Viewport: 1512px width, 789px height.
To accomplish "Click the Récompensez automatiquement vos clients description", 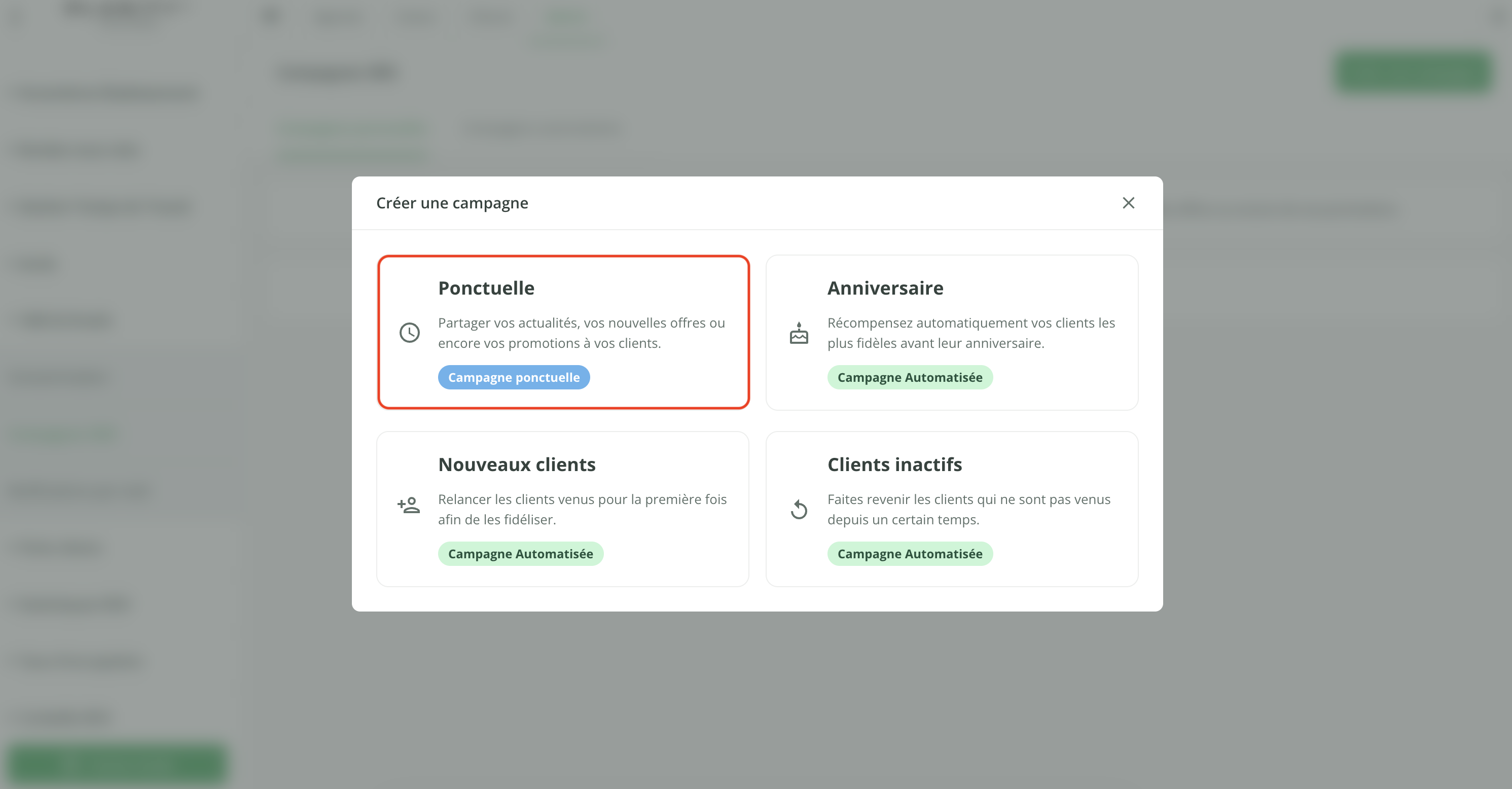I will pos(971,333).
